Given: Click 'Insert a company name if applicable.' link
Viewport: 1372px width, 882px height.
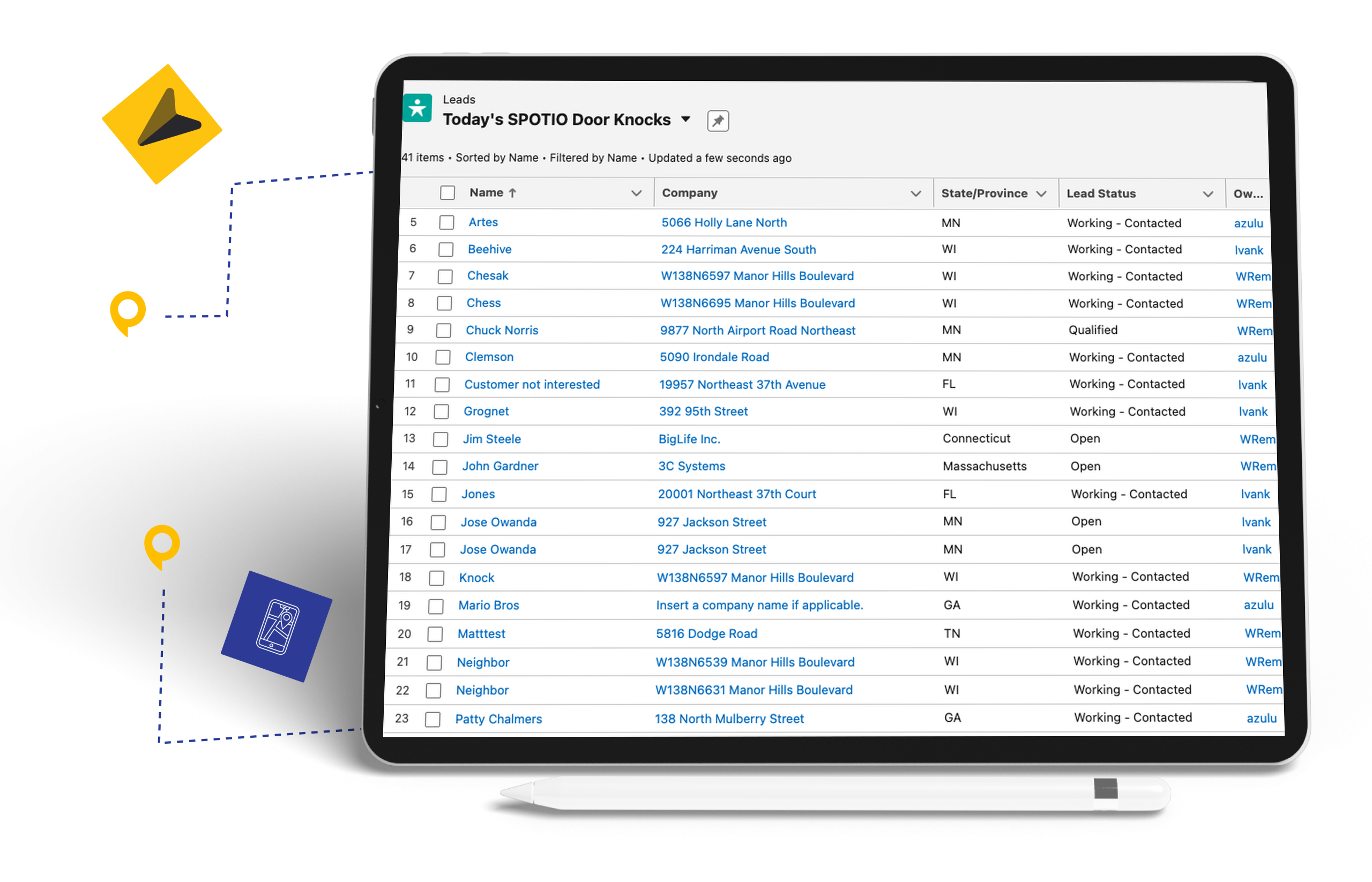Looking at the screenshot, I should 759,606.
